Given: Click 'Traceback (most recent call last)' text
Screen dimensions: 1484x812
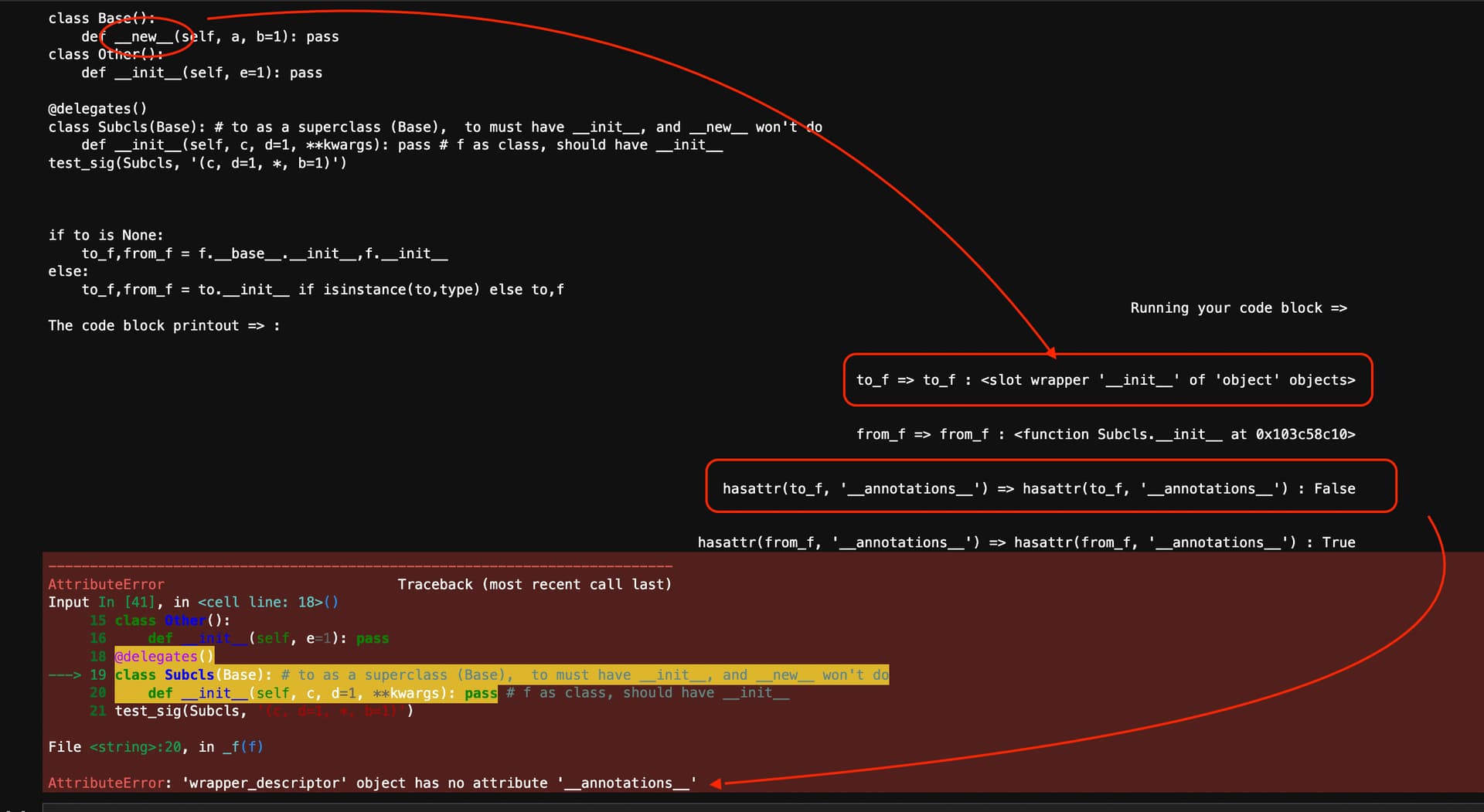Looking at the screenshot, I should (534, 584).
